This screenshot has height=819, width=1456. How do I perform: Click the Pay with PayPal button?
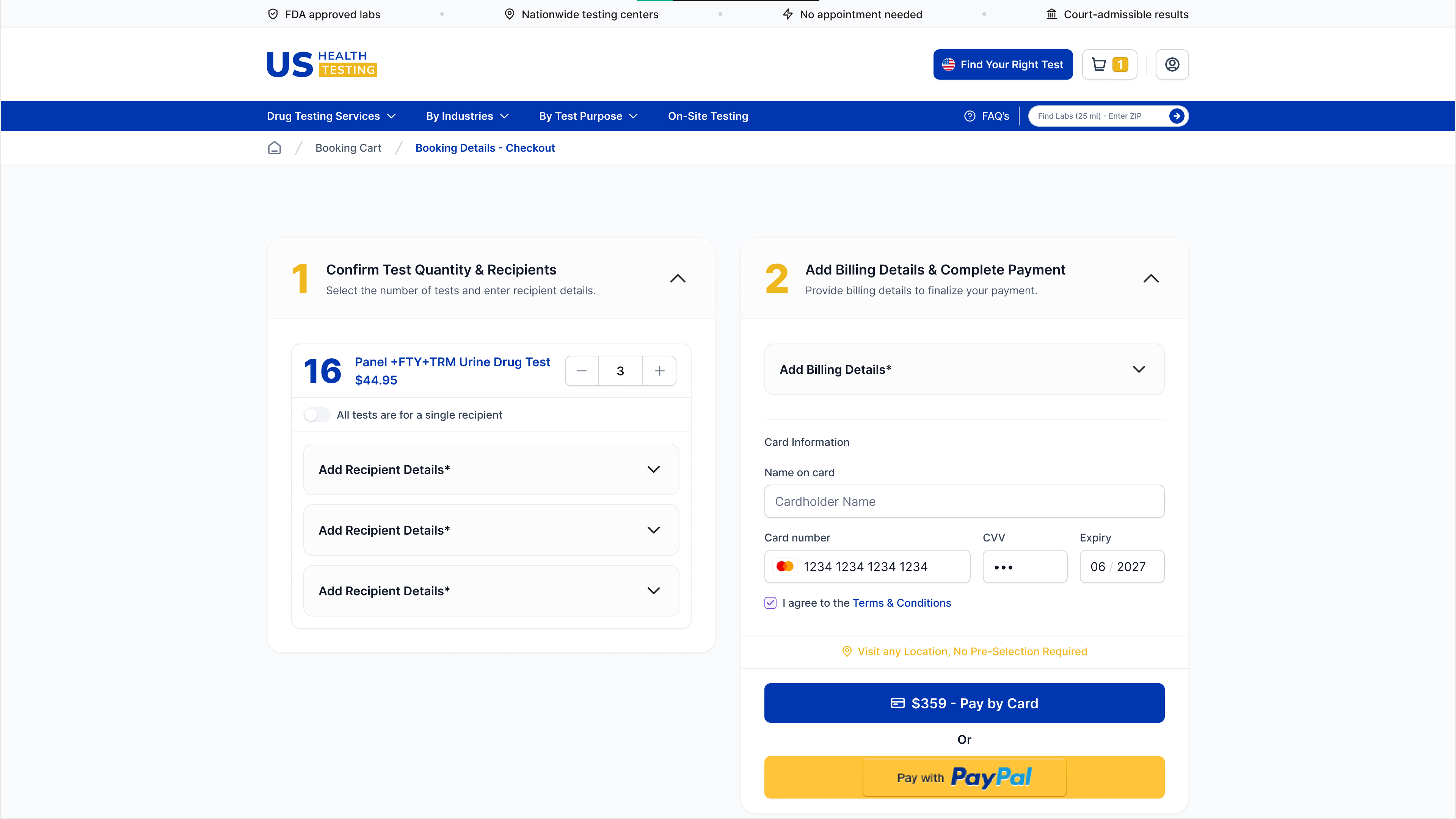click(963, 777)
